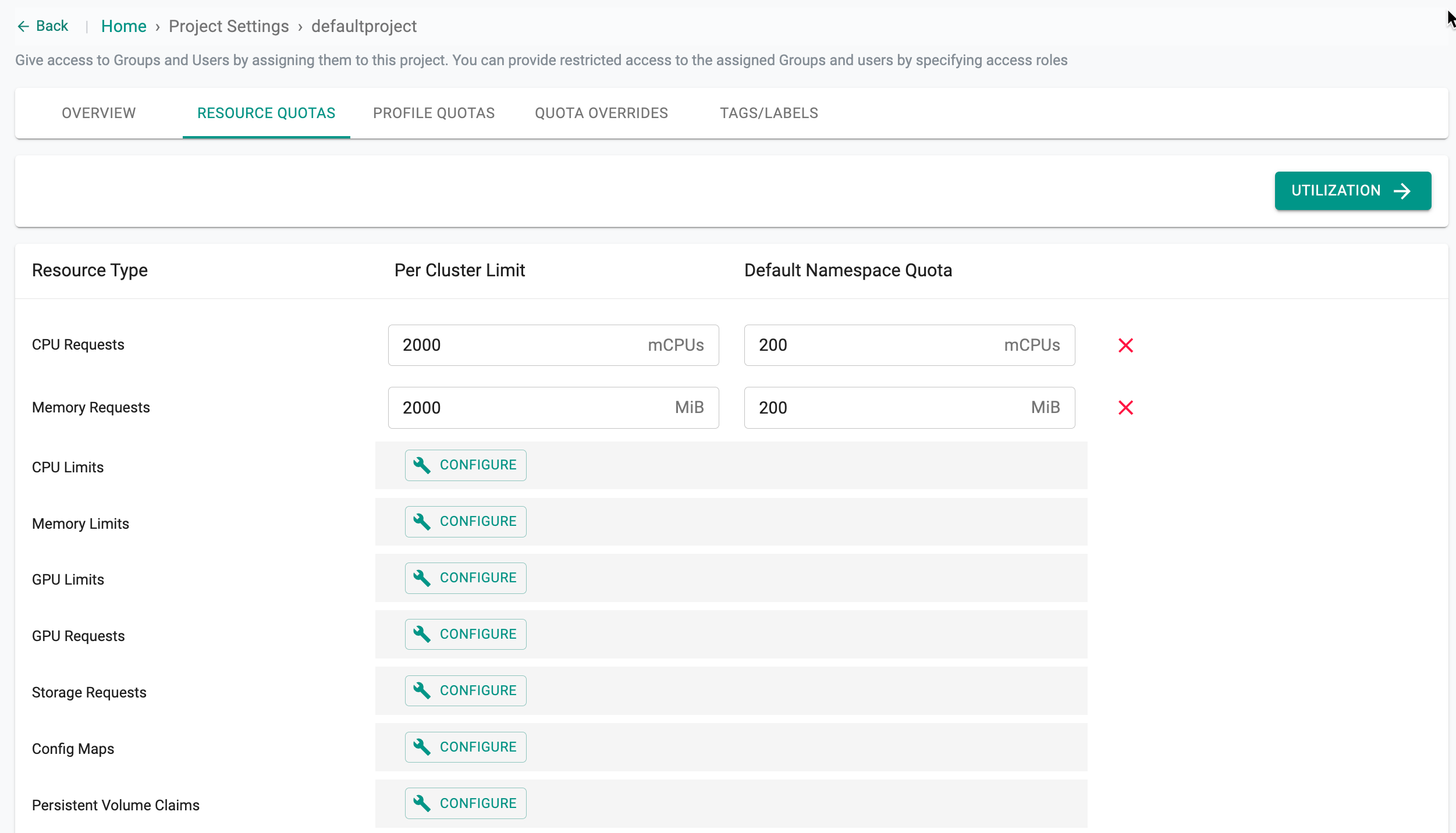Click the Per Cluster Limit column header

coord(460,270)
